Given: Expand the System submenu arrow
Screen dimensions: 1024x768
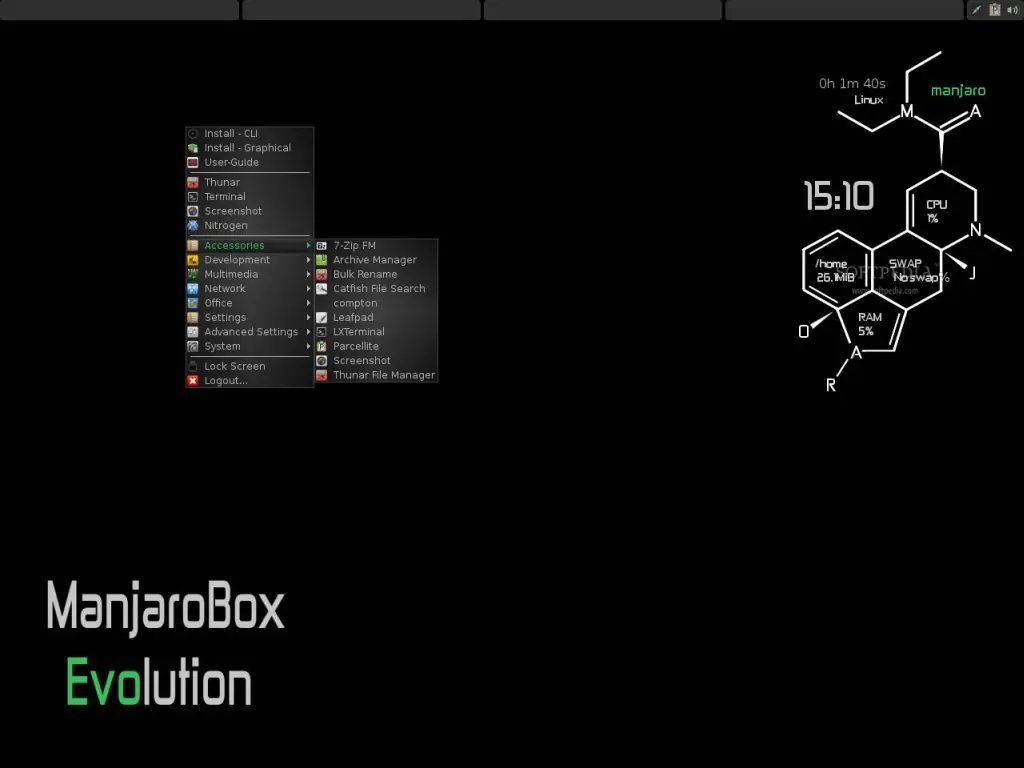Looking at the screenshot, I should click(308, 346).
